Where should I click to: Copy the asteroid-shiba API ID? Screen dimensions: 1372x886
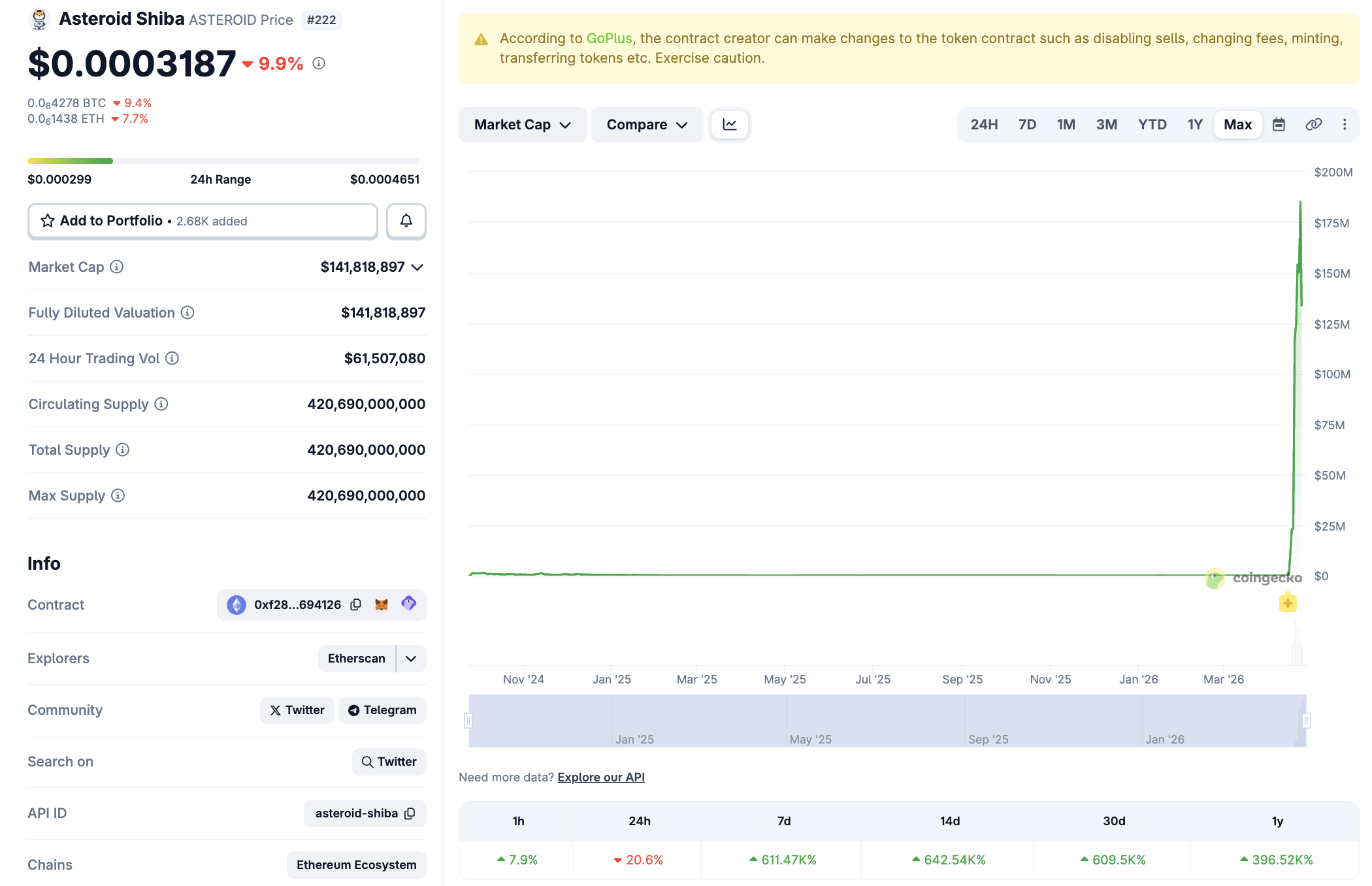click(x=410, y=813)
